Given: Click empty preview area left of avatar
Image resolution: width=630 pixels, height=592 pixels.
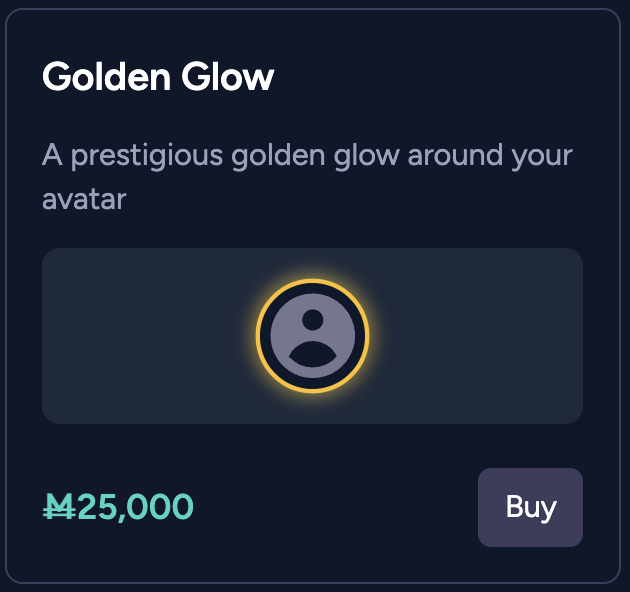Looking at the screenshot, I should (140, 336).
